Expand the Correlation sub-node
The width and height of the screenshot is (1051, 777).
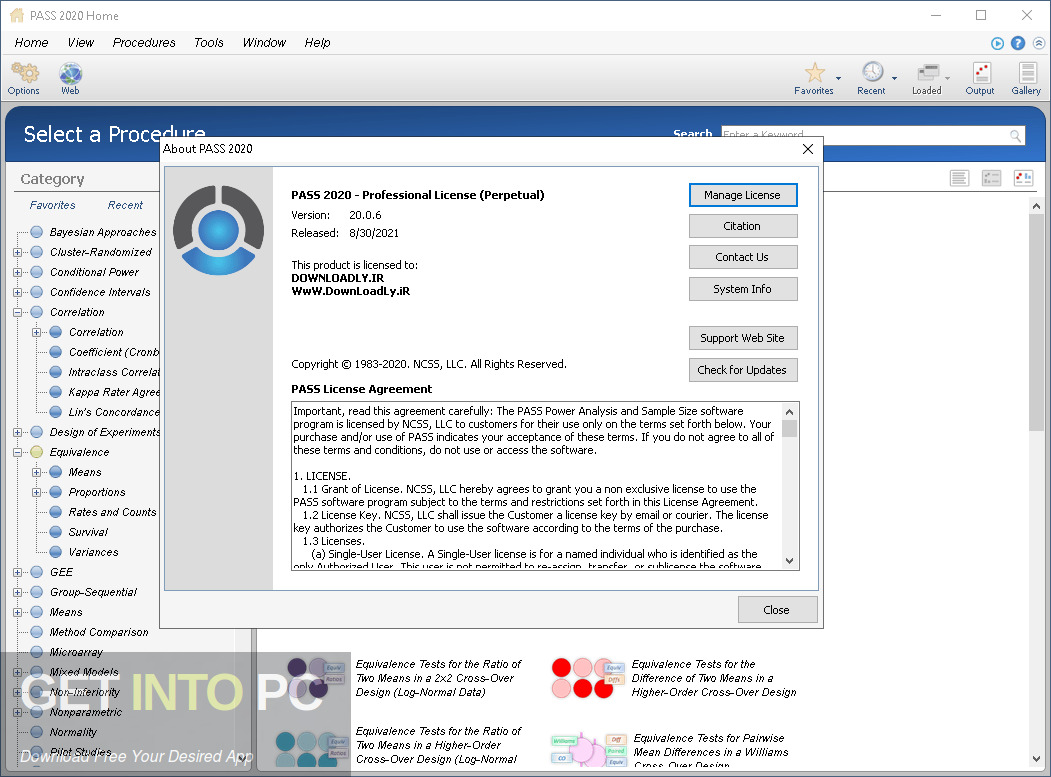click(x=36, y=333)
